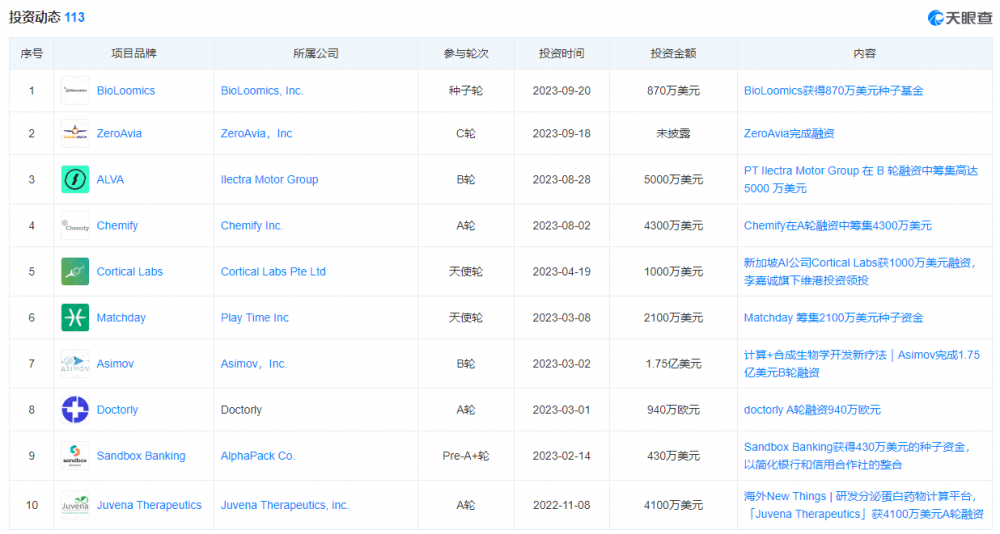Open company AlphaPack Co. link

(x=258, y=456)
